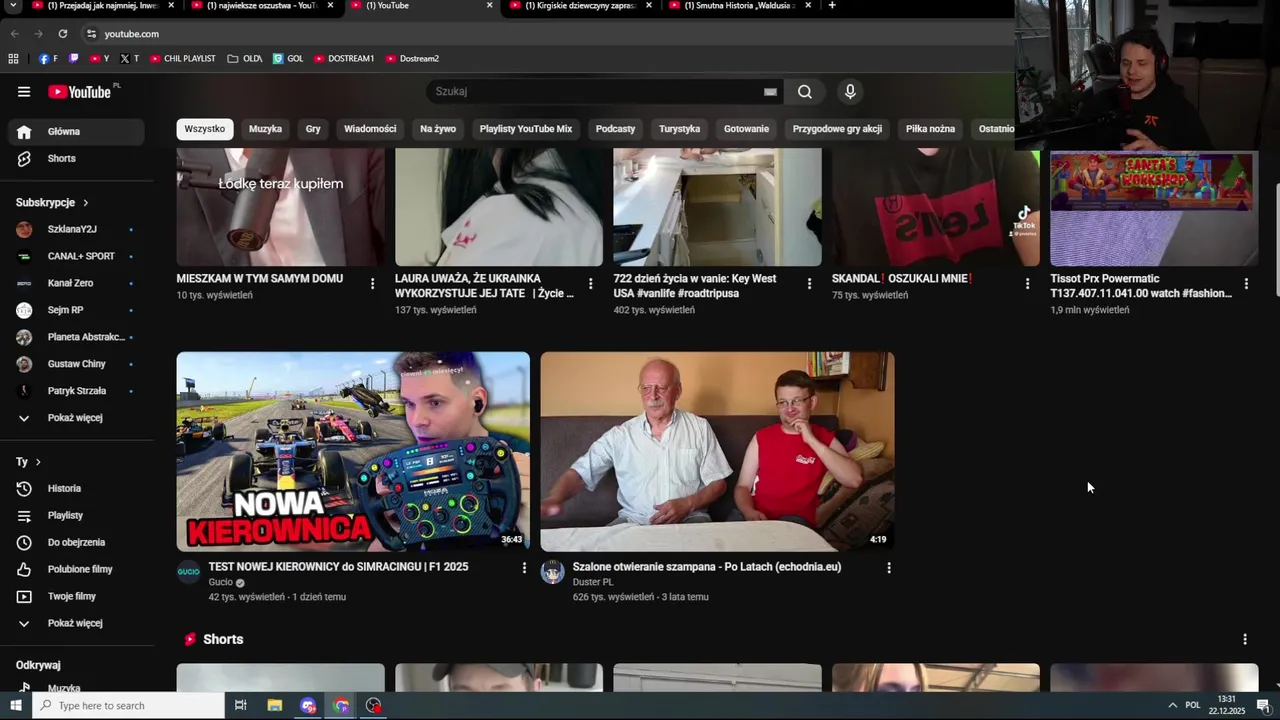
Task: Select the Turystyka filter chip
Action: [x=679, y=129]
